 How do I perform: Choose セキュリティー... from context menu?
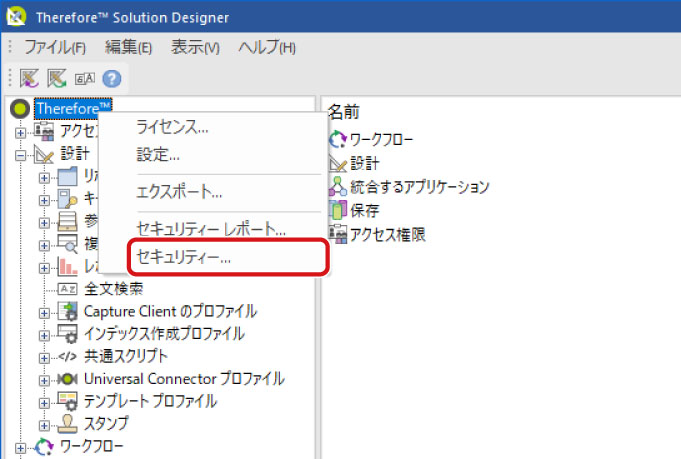[183, 257]
